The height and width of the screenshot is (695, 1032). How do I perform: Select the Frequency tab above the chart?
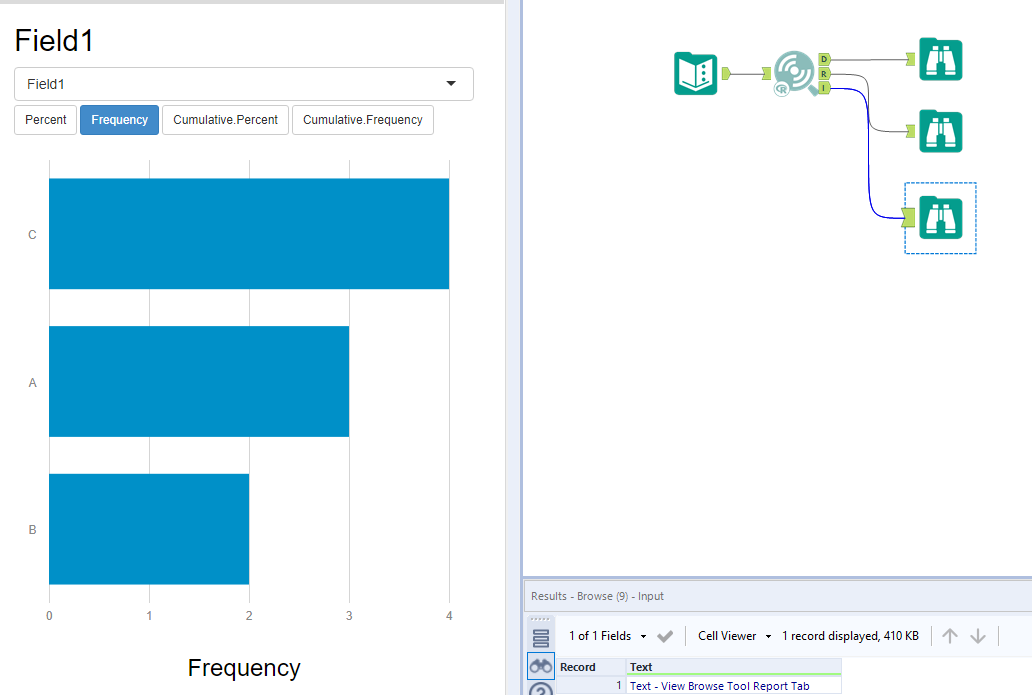point(119,119)
